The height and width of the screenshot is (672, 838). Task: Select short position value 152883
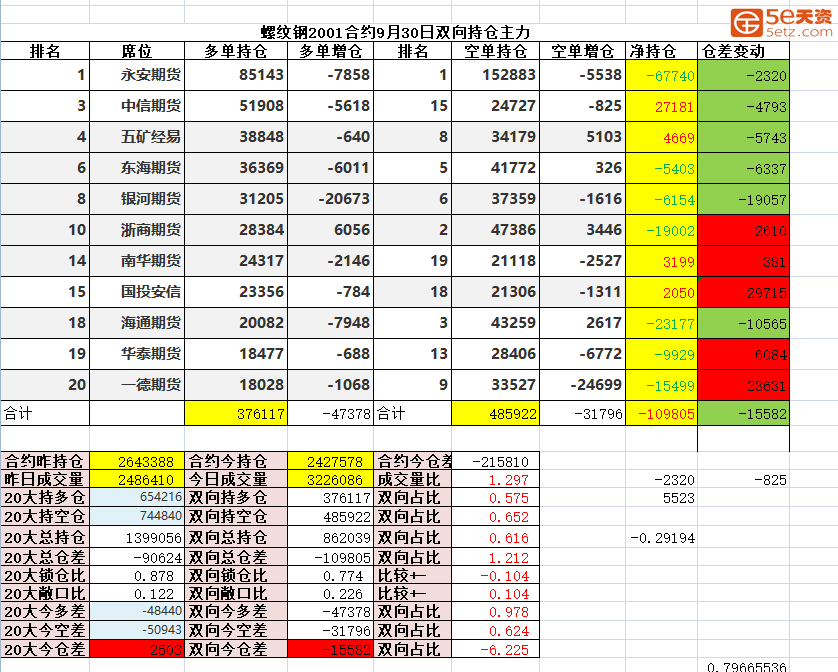click(x=495, y=75)
